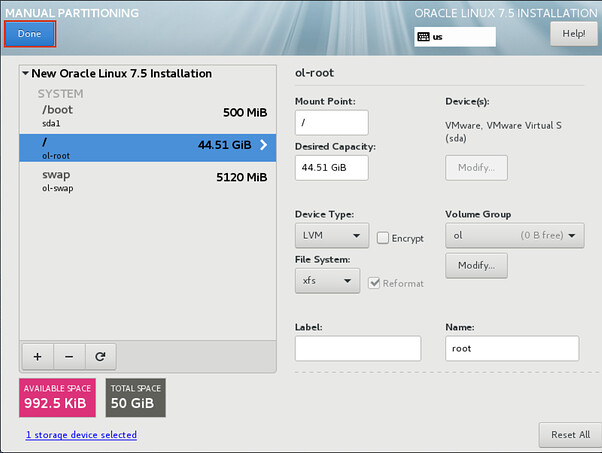Click the us keyboard layout indicator
Screen dimensions: 602x453
point(455,37)
